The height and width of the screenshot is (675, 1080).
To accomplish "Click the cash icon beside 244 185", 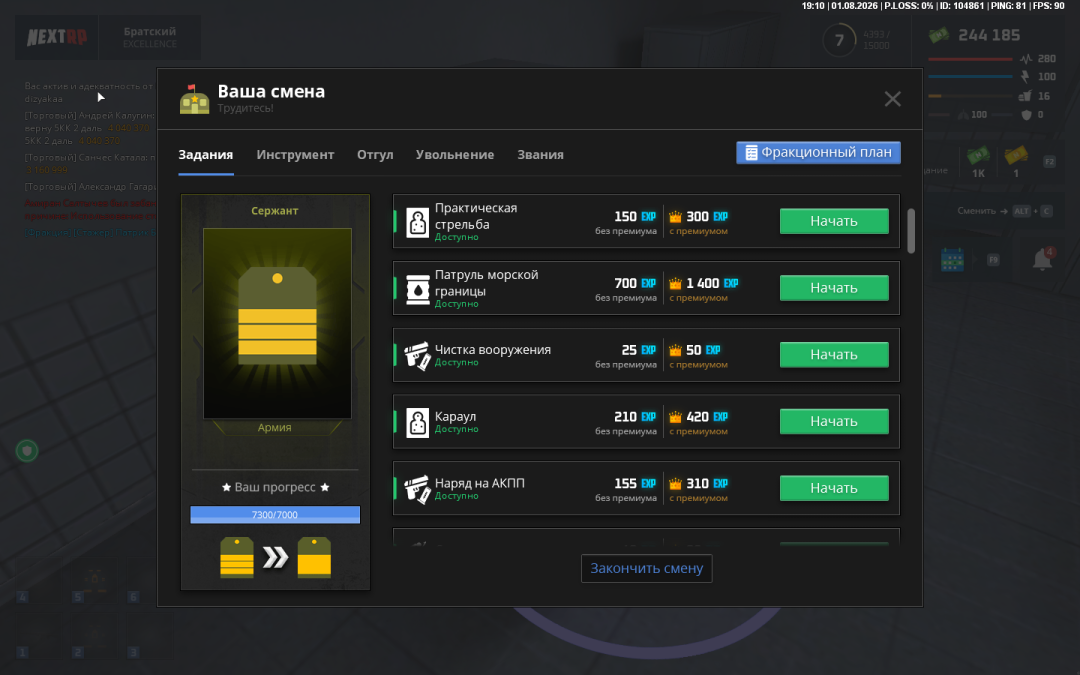I will pos(939,35).
